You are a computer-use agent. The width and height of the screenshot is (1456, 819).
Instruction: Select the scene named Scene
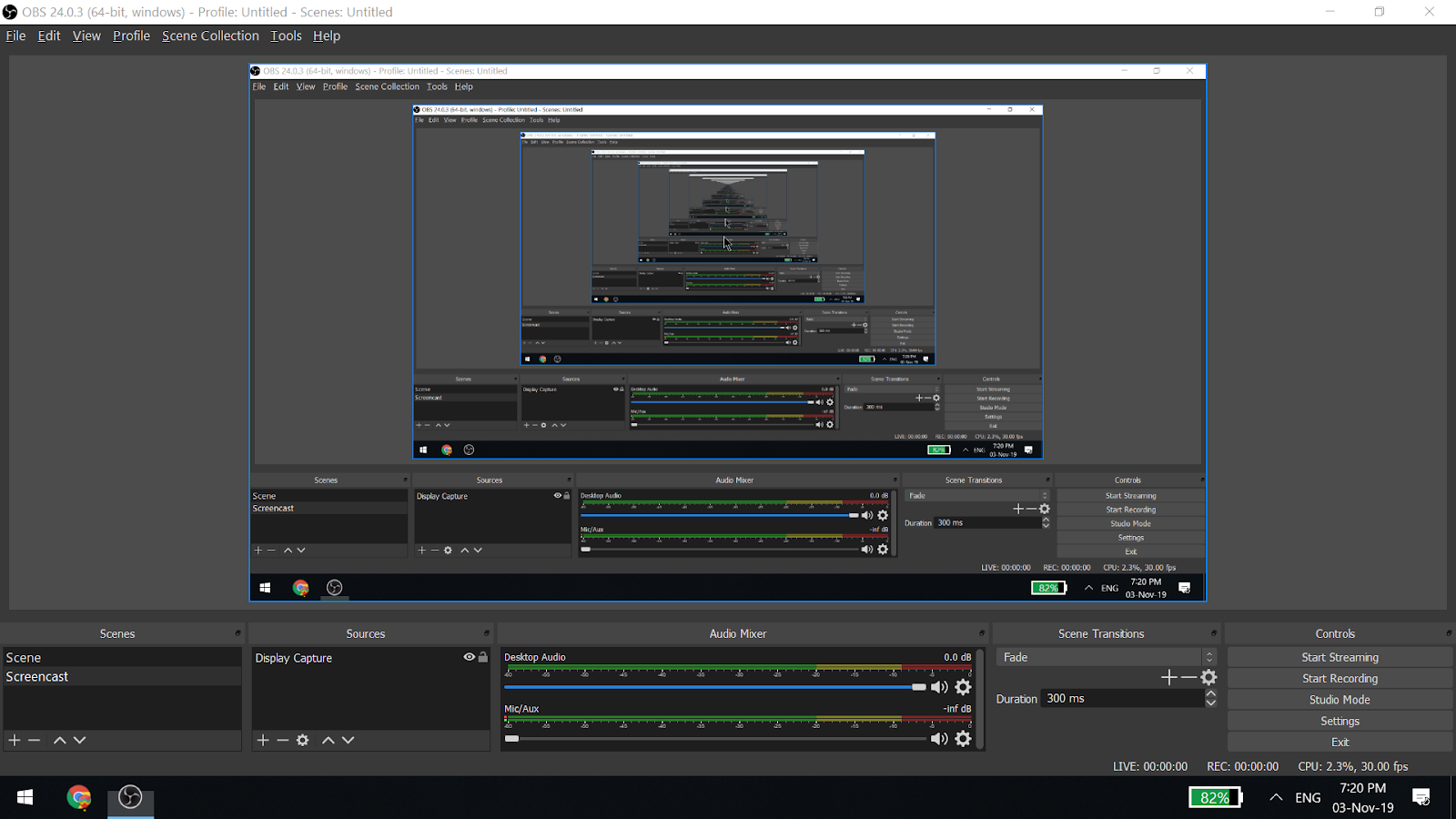(x=122, y=657)
